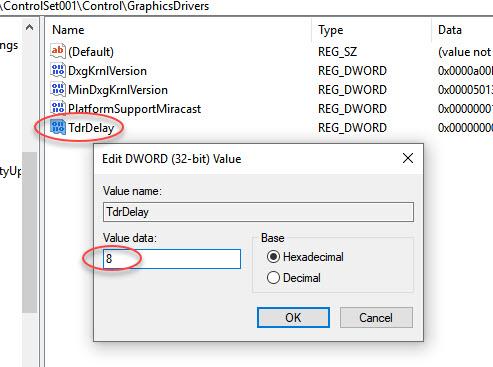This screenshot has height=367, width=493.
Task: Confirm the value with the OK button
Action: coord(293,318)
